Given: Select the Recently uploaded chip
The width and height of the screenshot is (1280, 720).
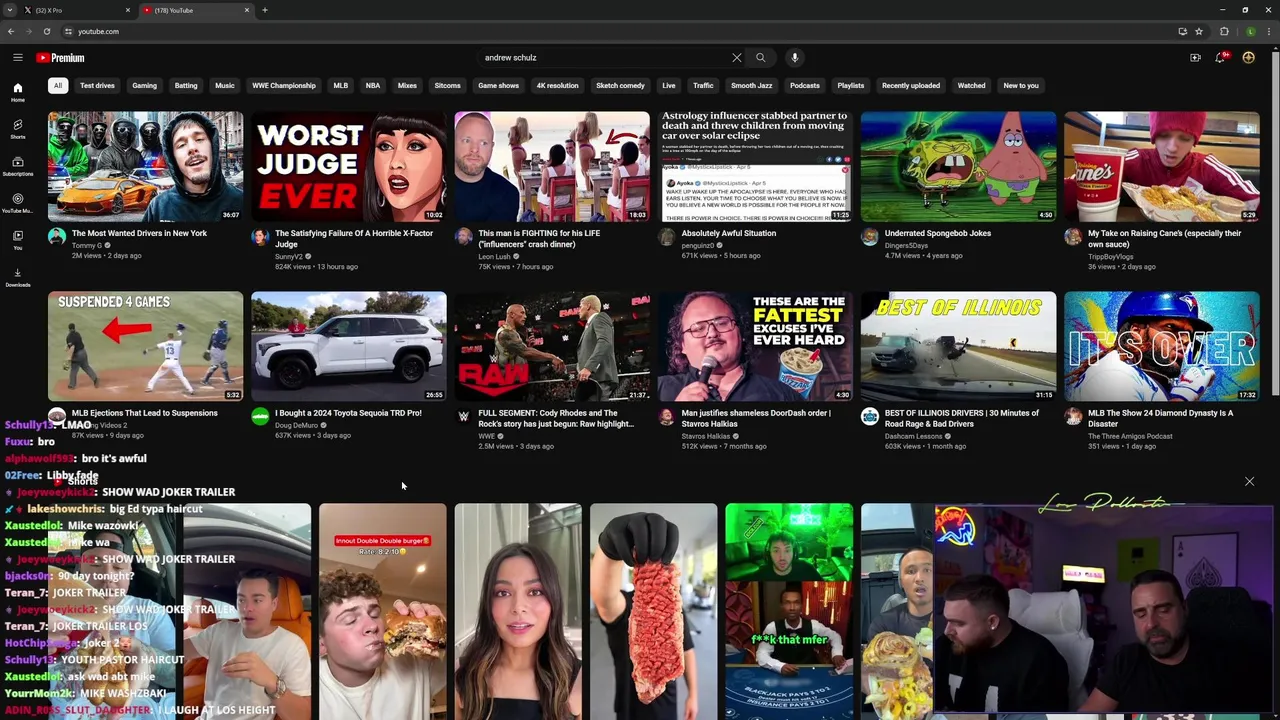Looking at the screenshot, I should 911,86.
